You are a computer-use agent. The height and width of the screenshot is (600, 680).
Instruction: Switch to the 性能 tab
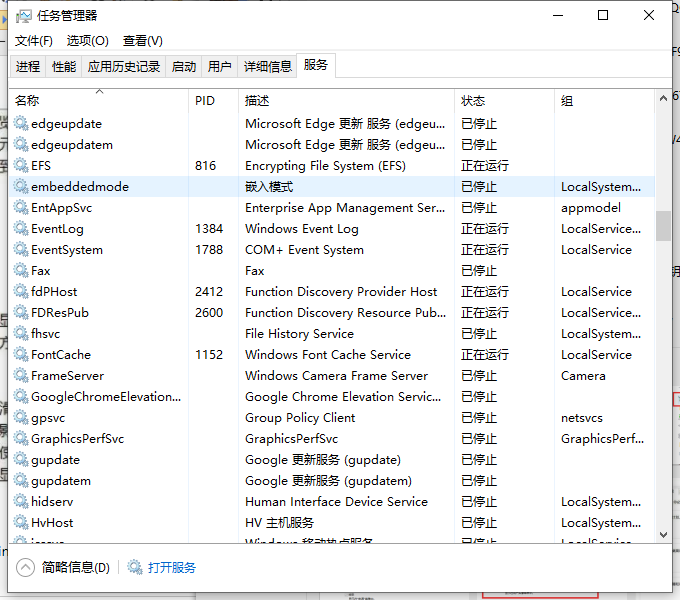64,67
